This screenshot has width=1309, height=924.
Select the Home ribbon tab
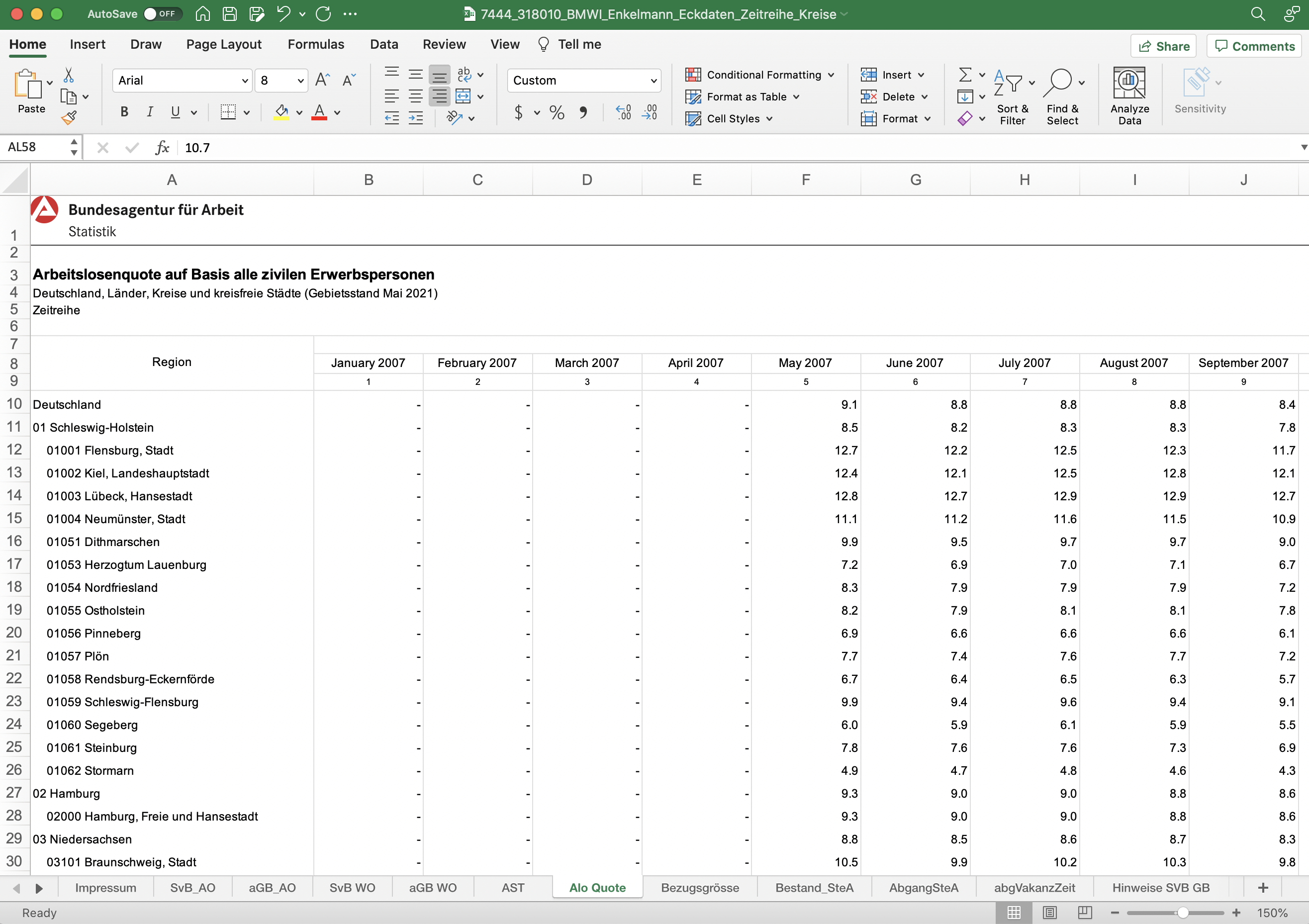click(29, 44)
